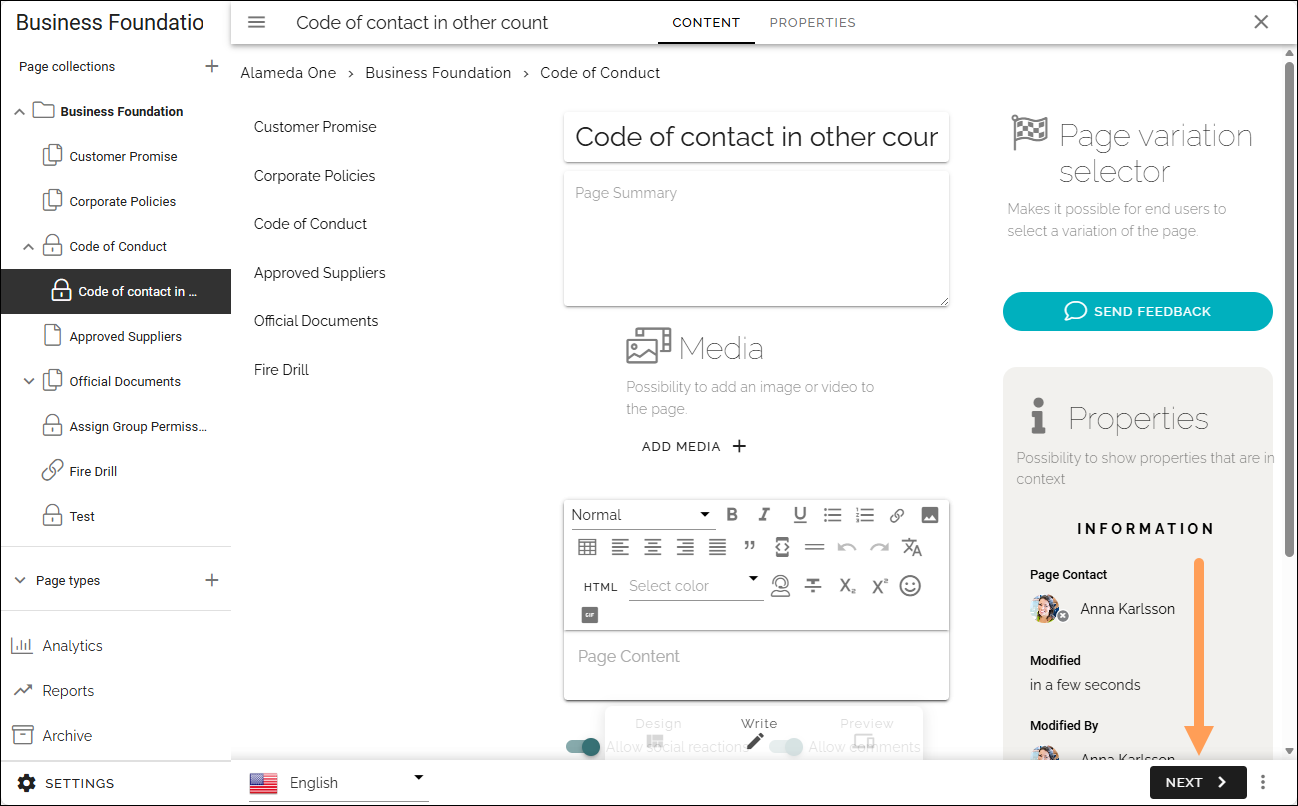Open Archive in the sidebar

coord(52,736)
